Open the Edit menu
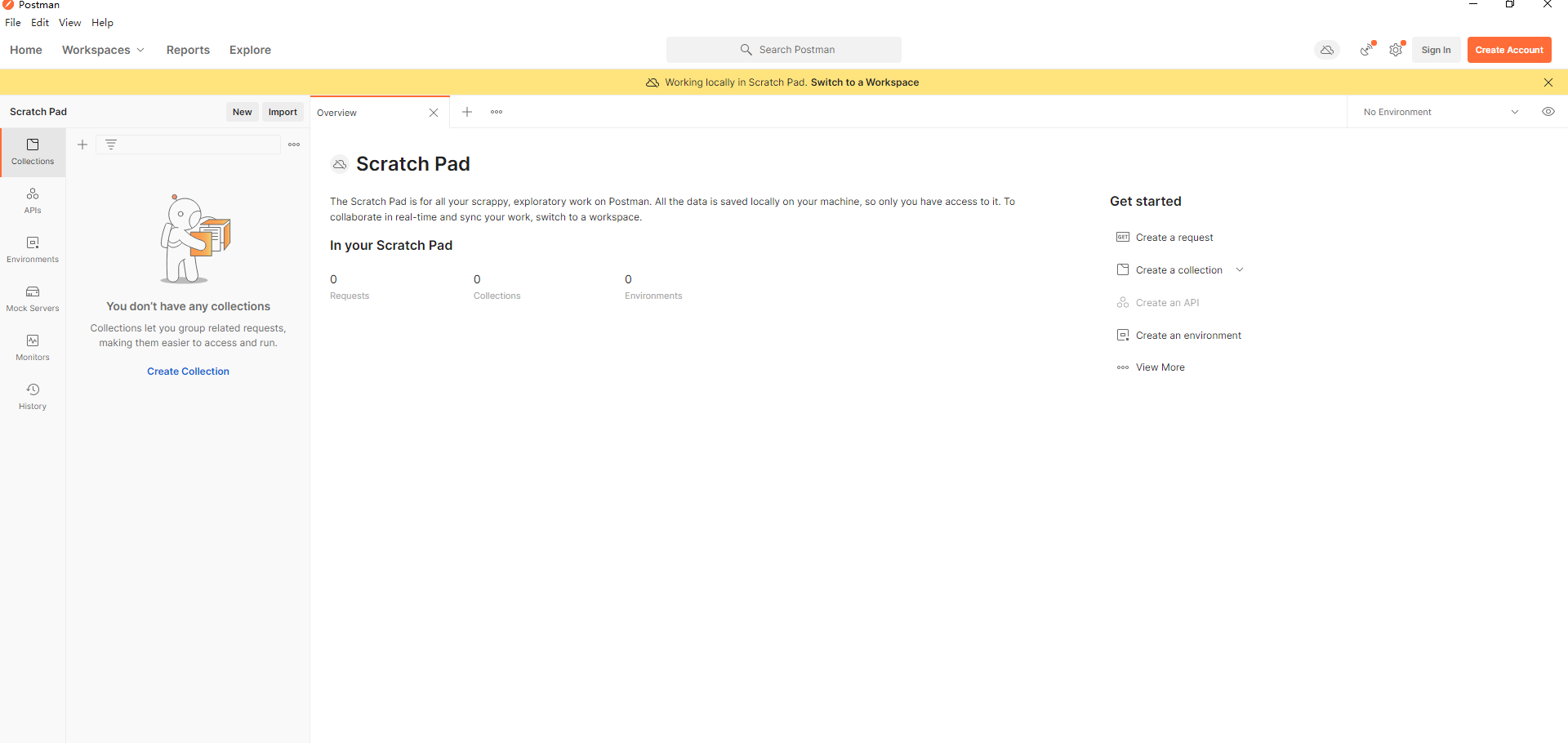 (40, 23)
